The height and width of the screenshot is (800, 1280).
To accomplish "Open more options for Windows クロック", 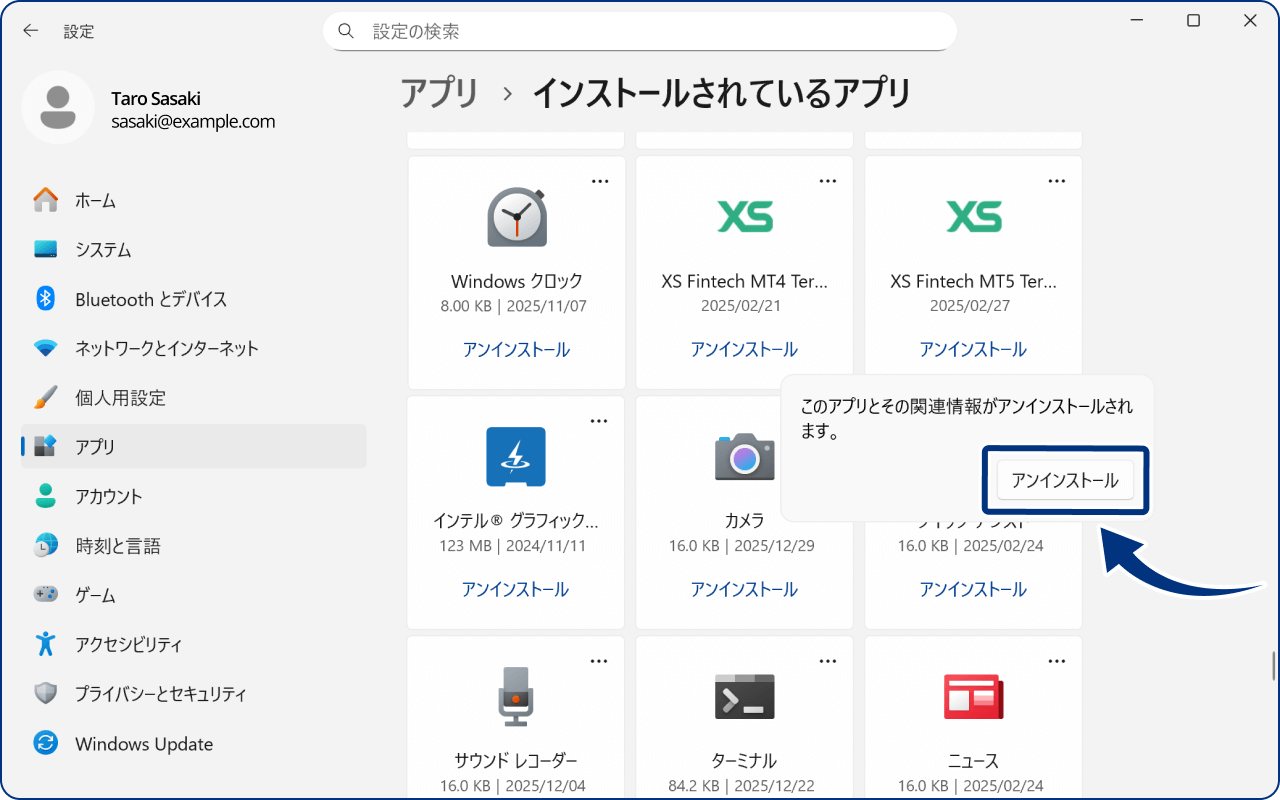I will [599, 181].
